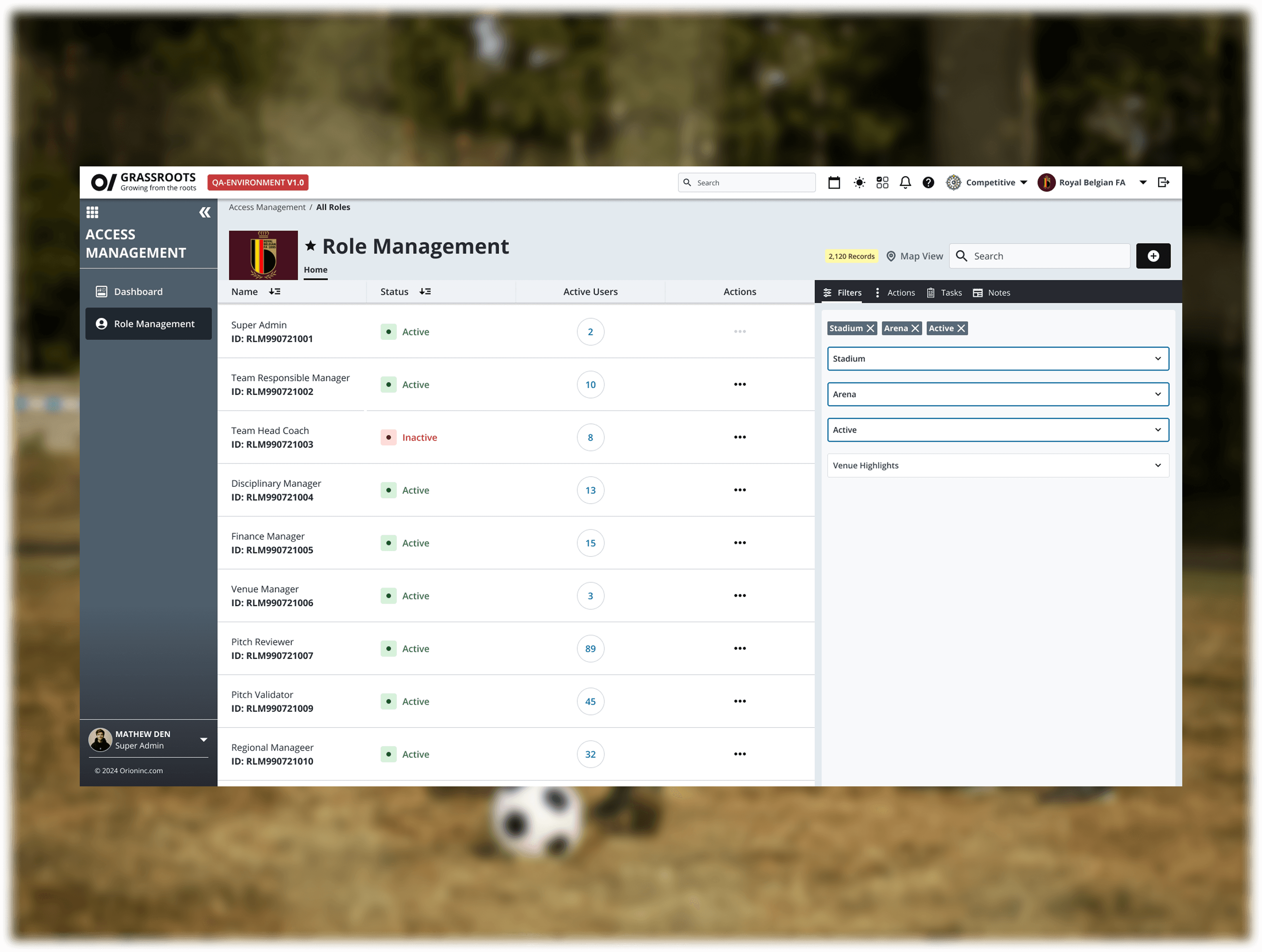Open the notifications bell
The height and width of the screenshot is (952, 1262).
[905, 183]
